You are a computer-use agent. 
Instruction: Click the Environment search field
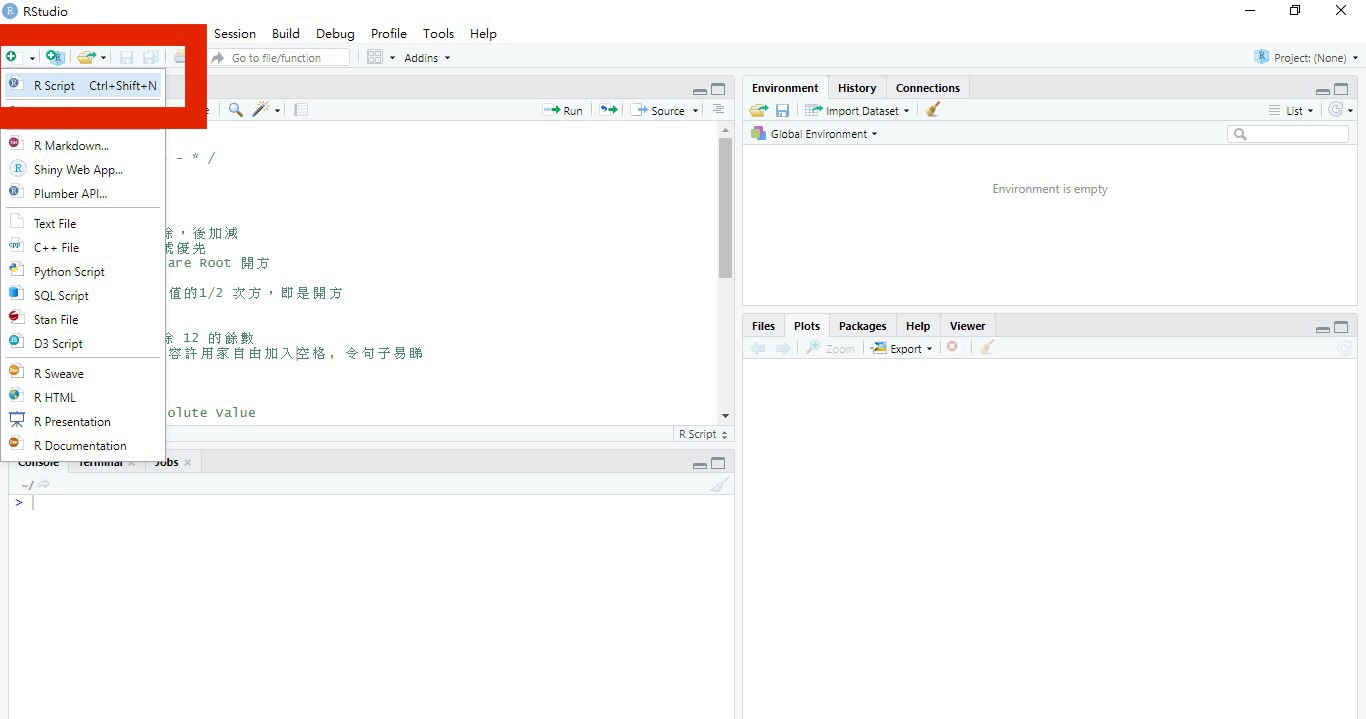pos(1288,134)
